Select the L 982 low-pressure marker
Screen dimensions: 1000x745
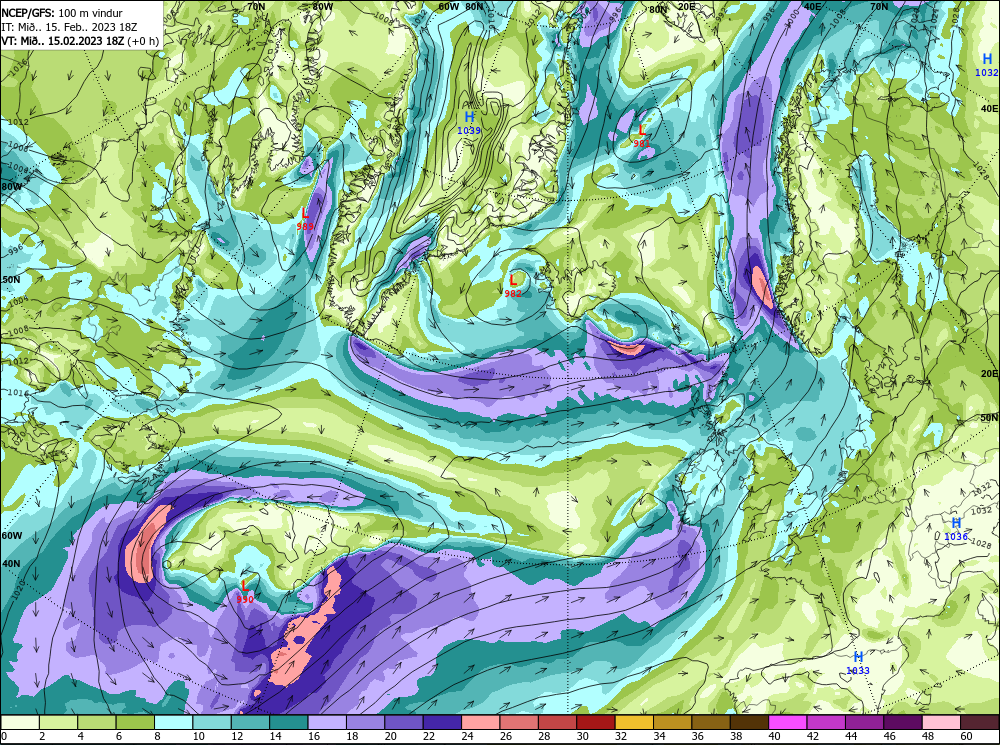pyautogui.click(x=513, y=286)
